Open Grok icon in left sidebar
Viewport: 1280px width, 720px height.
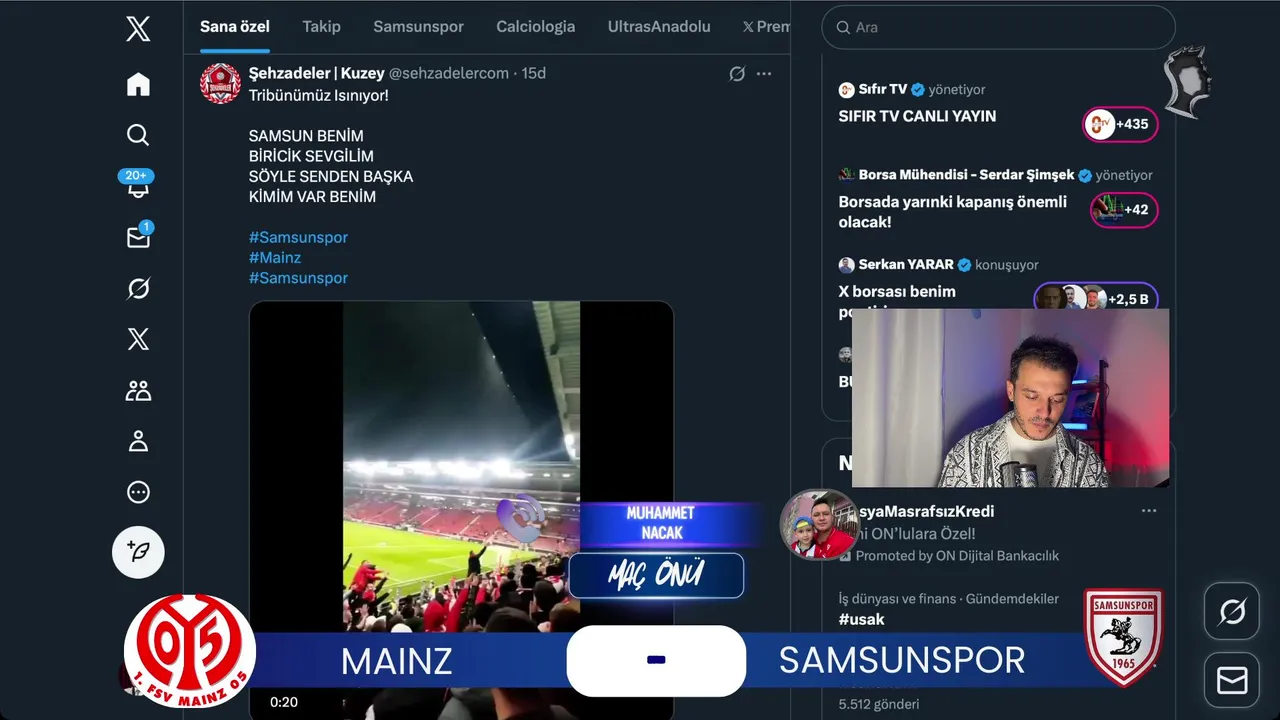[x=138, y=288]
